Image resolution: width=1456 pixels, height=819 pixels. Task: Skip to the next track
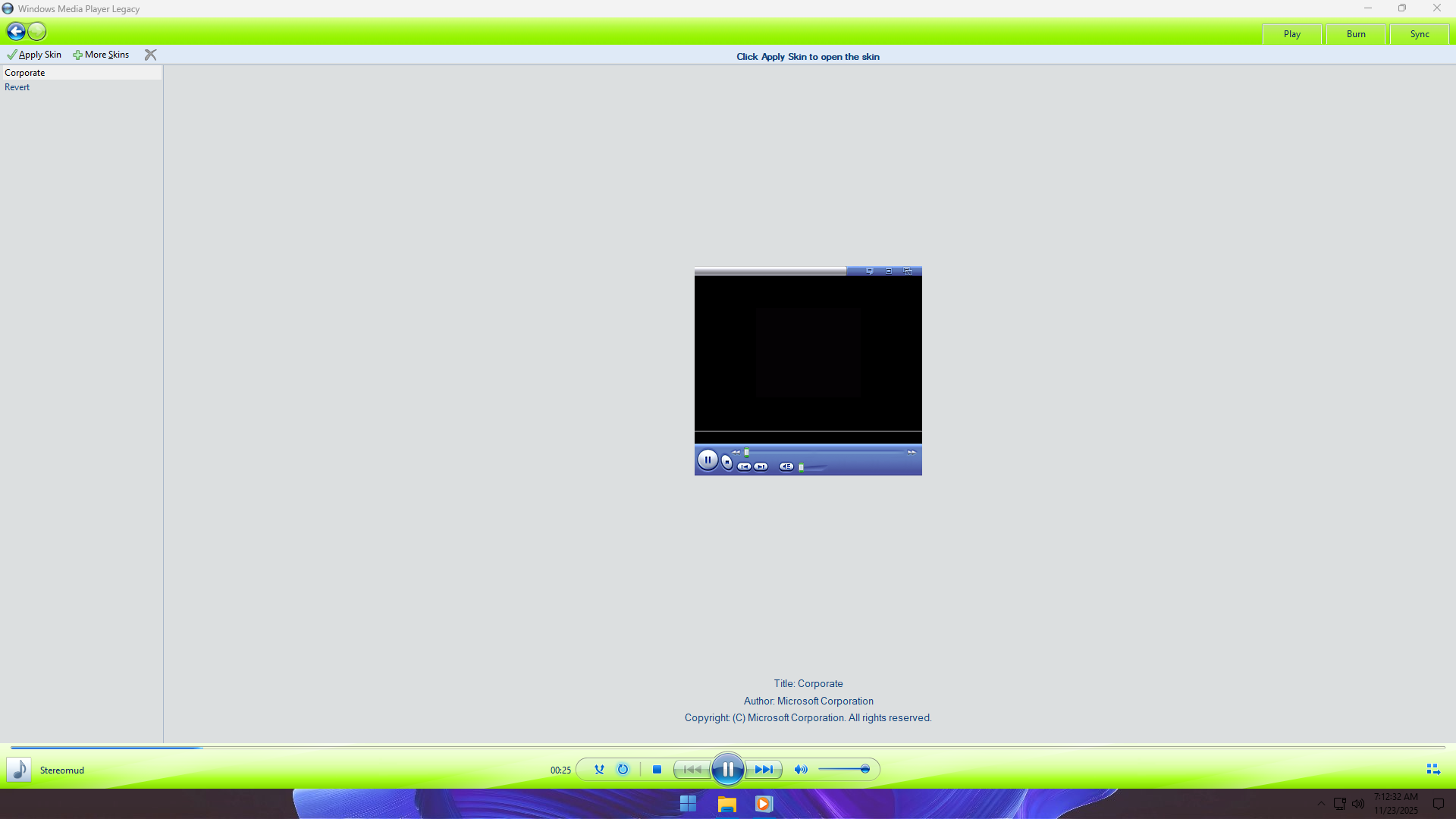(764, 770)
